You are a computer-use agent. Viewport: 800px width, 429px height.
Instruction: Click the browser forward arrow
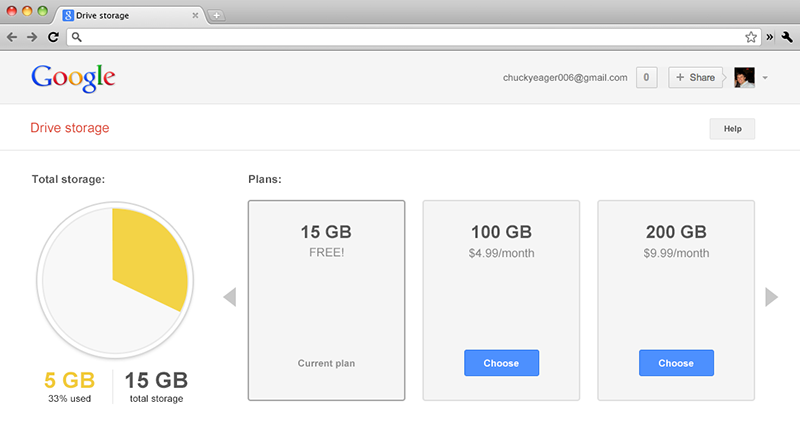coord(32,37)
